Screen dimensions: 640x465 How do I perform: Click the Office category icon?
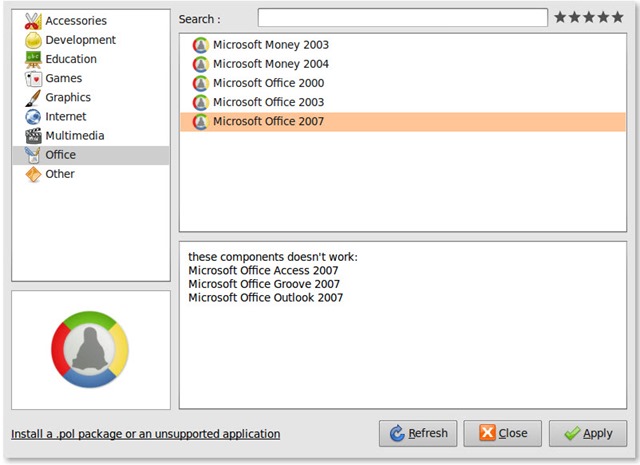click(x=33, y=155)
